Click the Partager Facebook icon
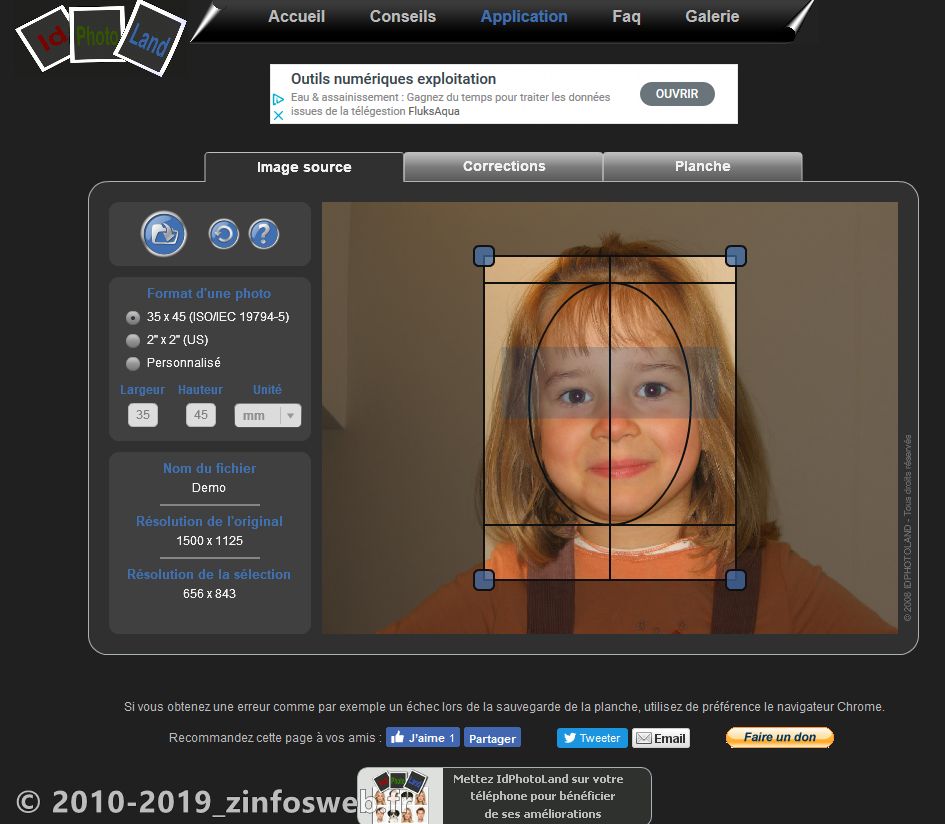Viewport: 945px width, 824px height. [x=492, y=737]
